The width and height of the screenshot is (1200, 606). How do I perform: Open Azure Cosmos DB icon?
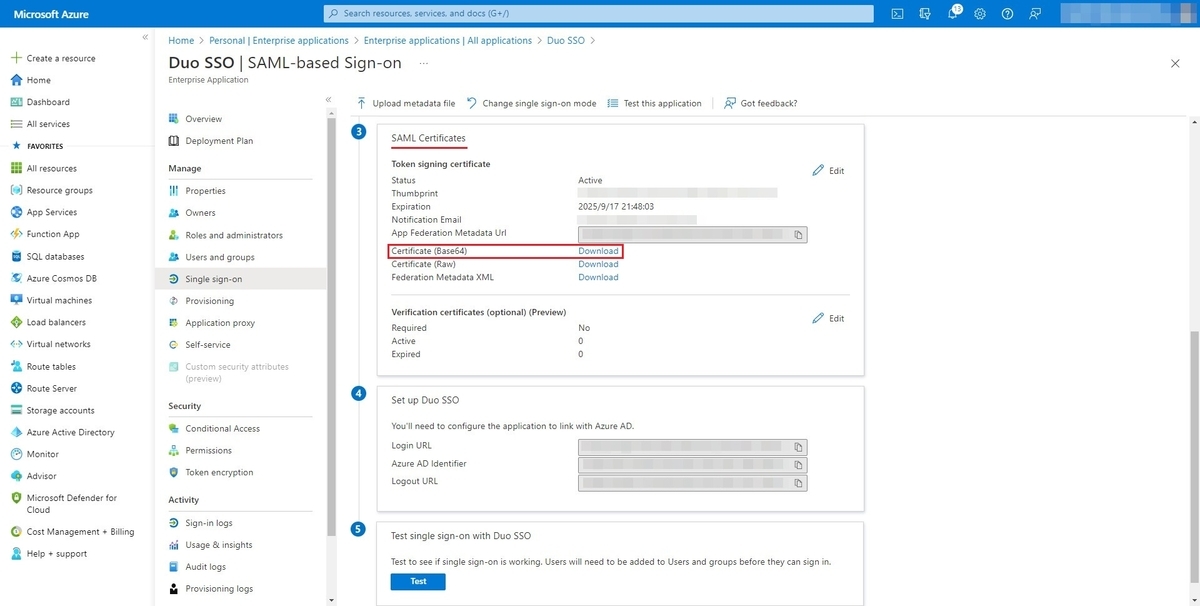[16, 278]
